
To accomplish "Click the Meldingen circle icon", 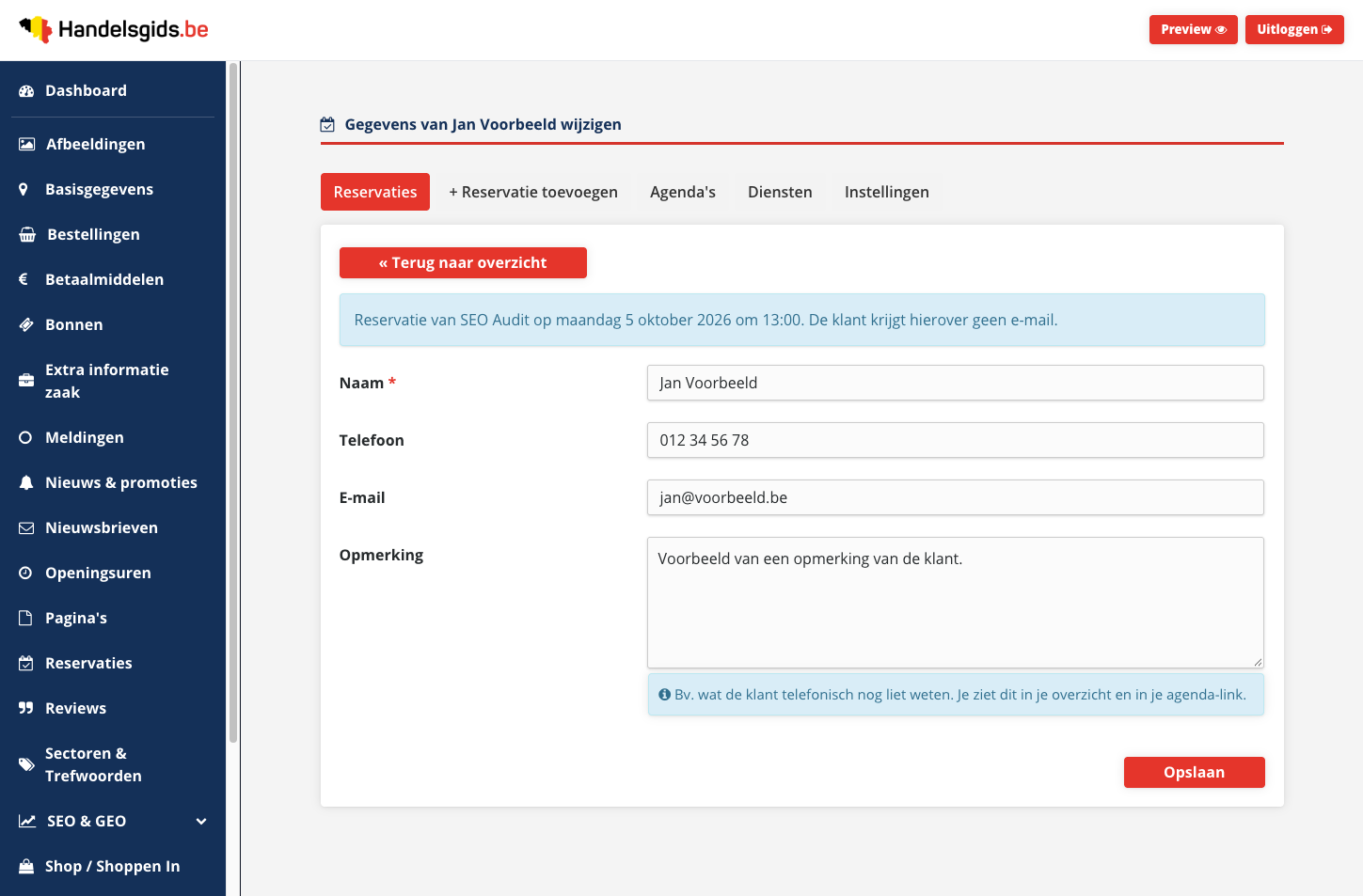I will 25,437.
